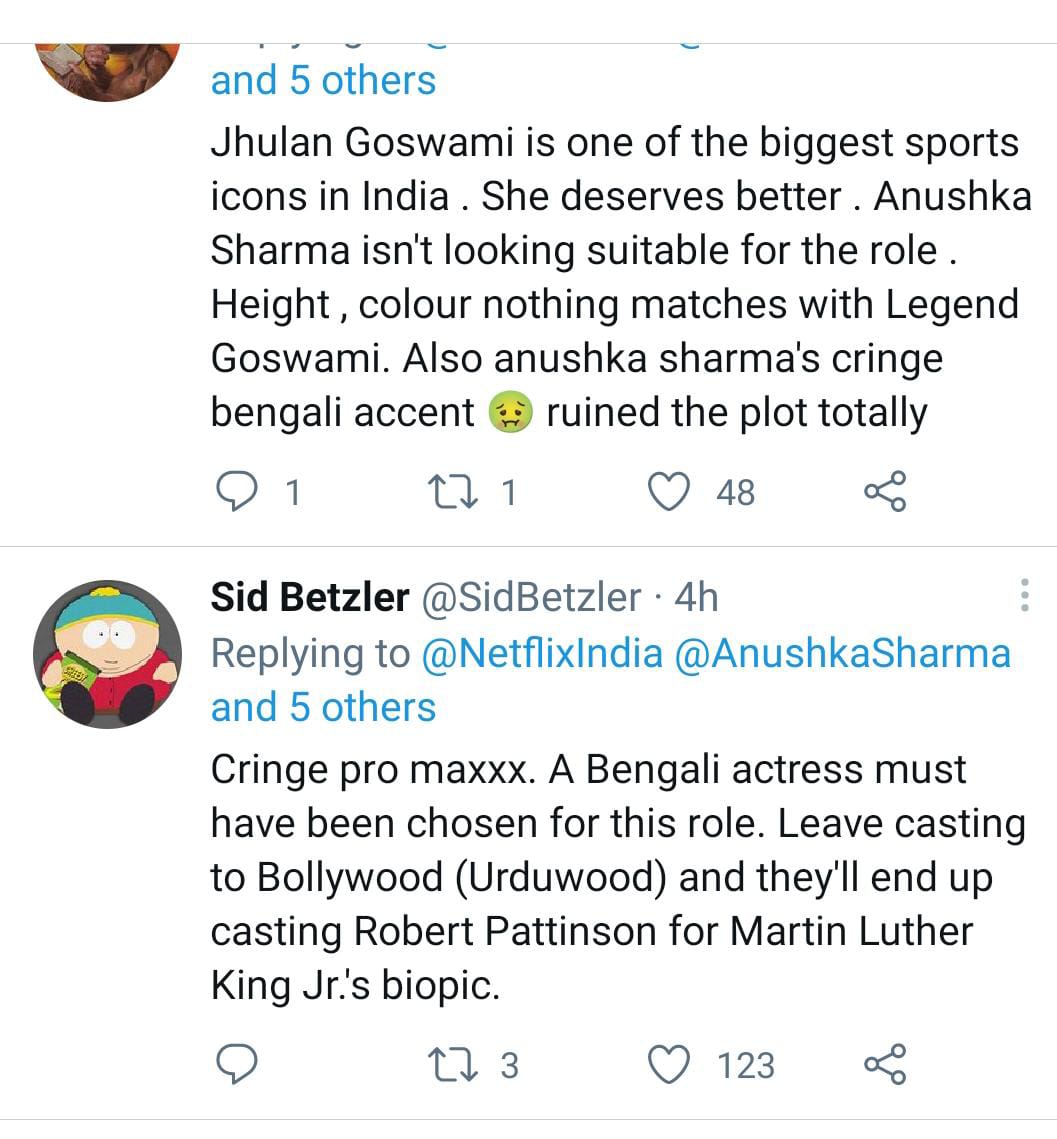This screenshot has width=1057, height=1139.
Task: Show 'and 5 others' in top tweet
Action: click(x=323, y=80)
